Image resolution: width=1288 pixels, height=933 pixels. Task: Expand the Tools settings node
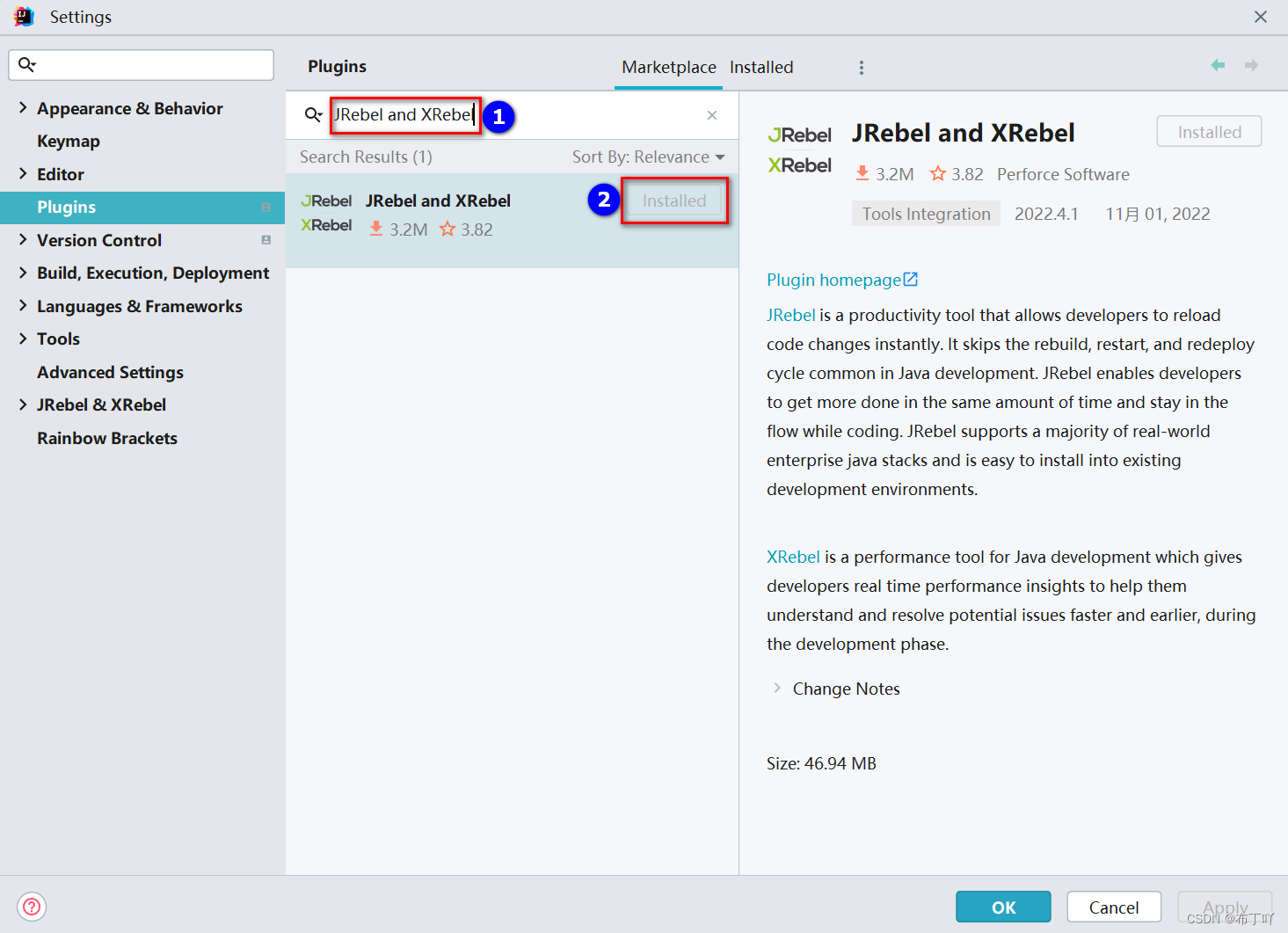(x=23, y=339)
